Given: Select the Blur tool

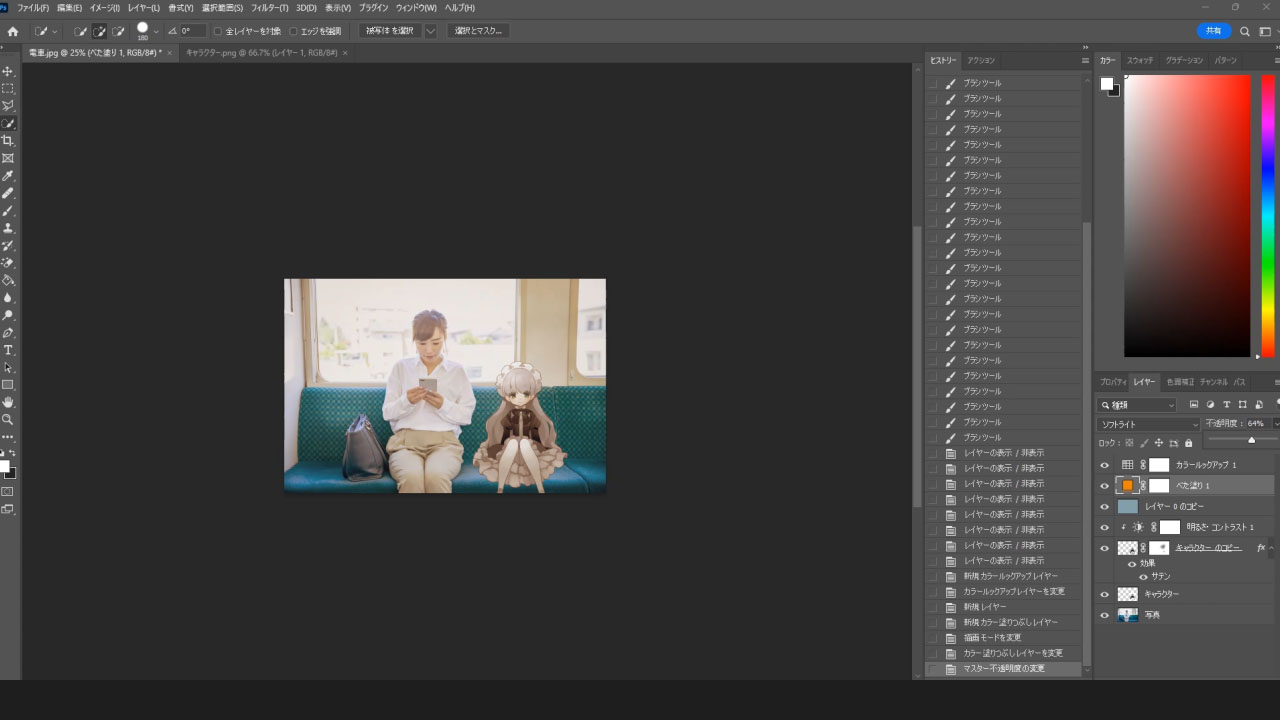Looking at the screenshot, I should click(8, 298).
